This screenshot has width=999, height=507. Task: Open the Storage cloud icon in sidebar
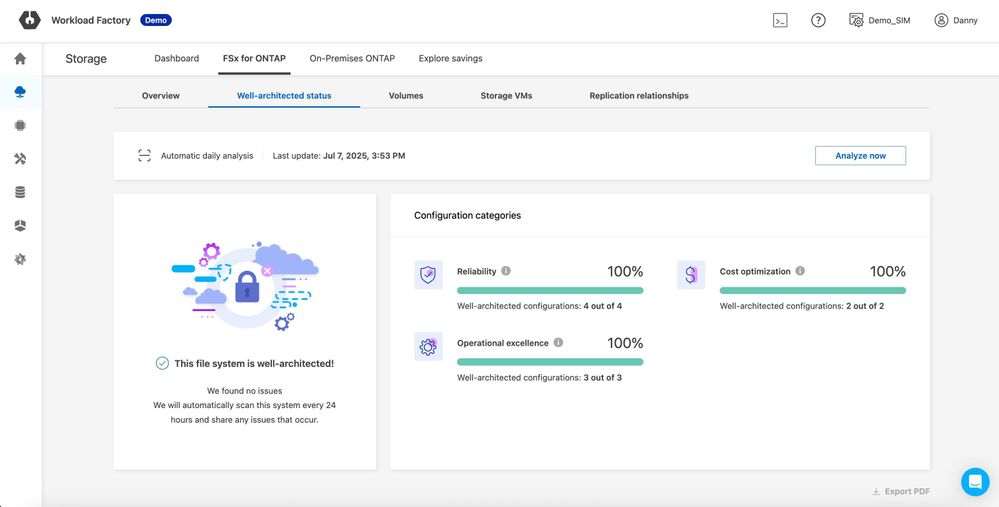[20, 92]
